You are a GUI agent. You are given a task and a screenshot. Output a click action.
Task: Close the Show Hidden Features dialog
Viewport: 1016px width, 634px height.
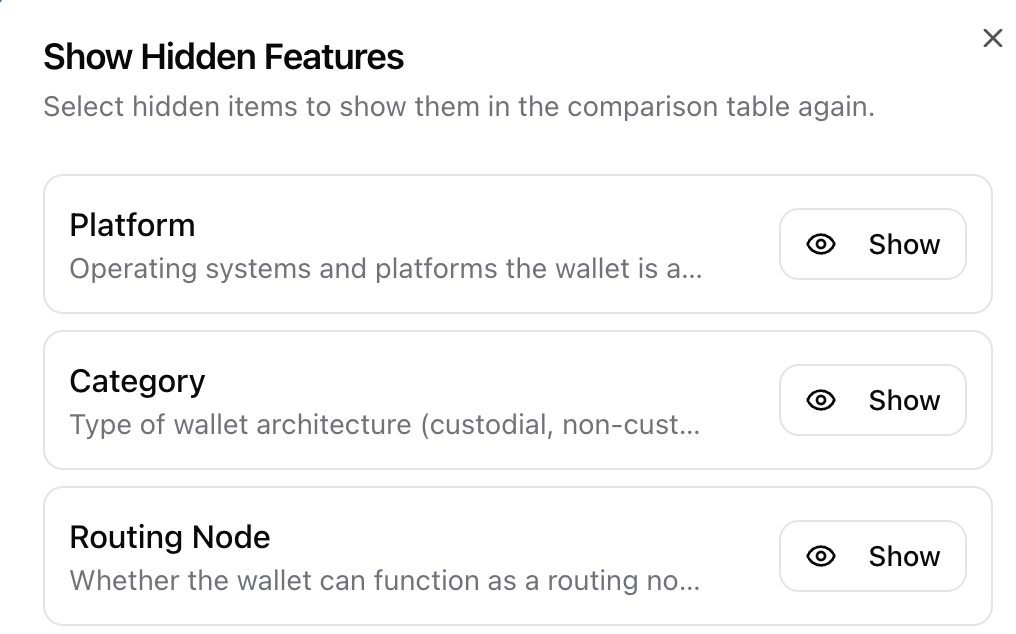click(x=992, y=39)
